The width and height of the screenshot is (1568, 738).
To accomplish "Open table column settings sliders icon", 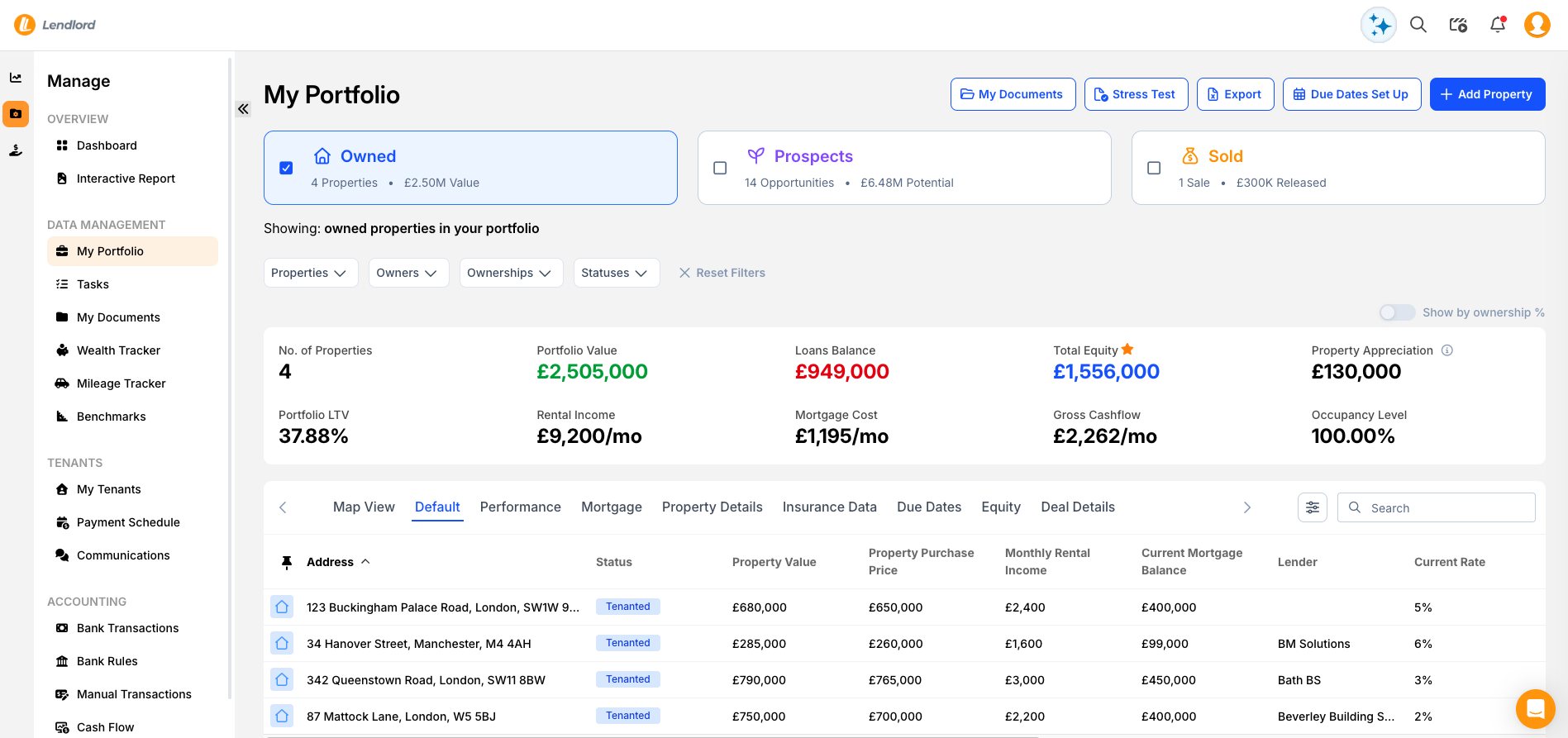I will point(1313,507).
